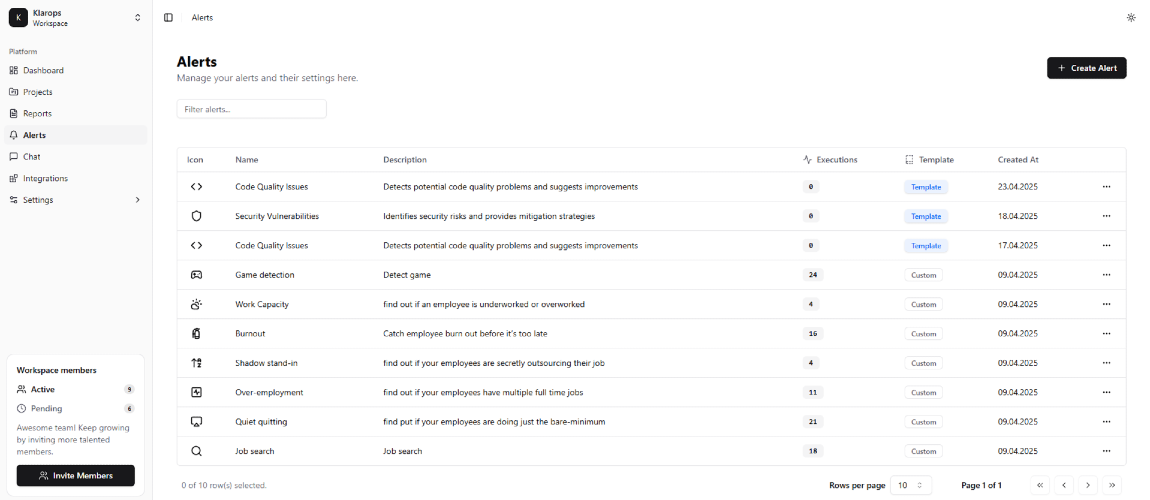The width and height of the screenshot is (1150, 500).
Task: Click the Work Capacity alert name
Action: [262, 304]
